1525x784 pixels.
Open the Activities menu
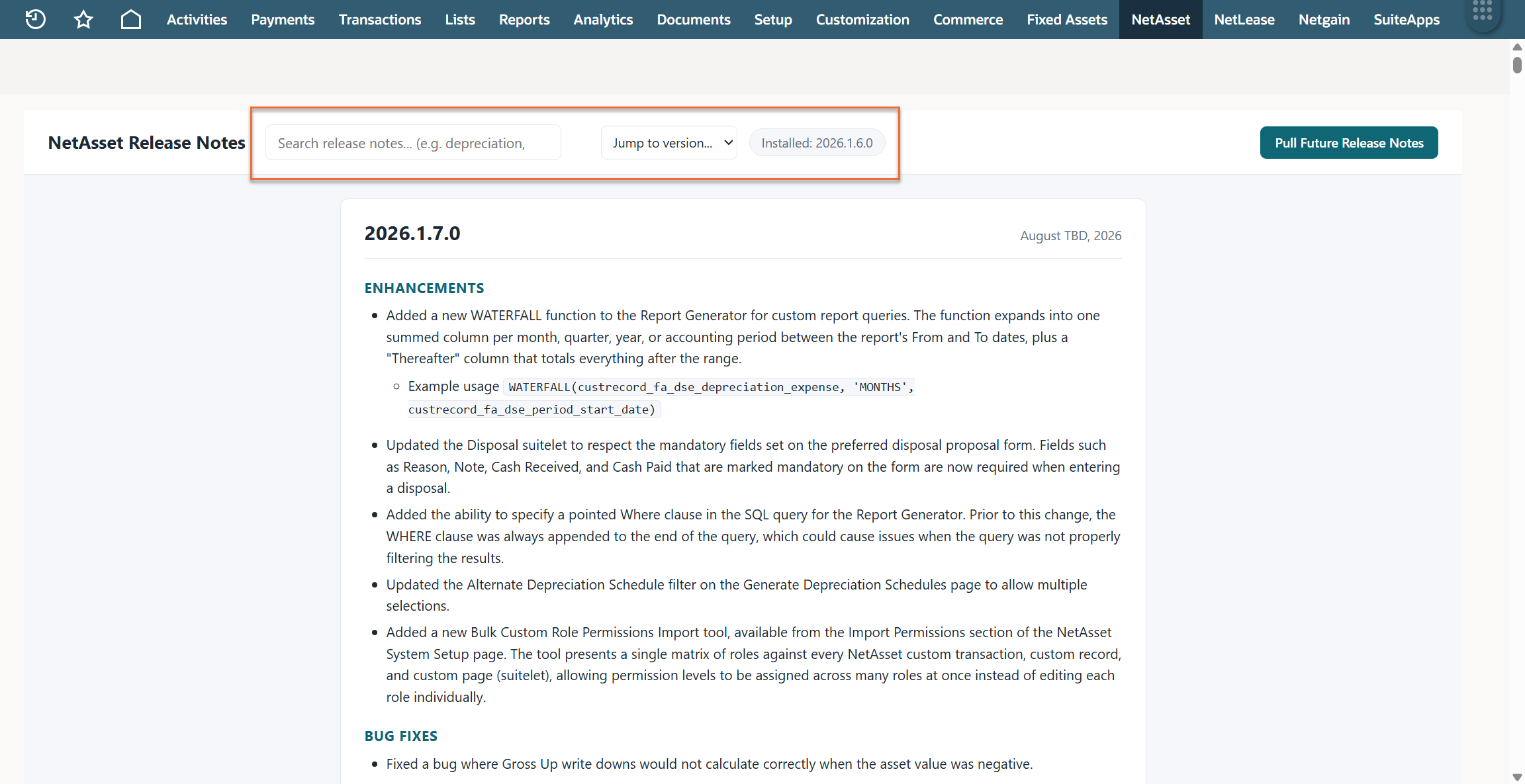197,19
